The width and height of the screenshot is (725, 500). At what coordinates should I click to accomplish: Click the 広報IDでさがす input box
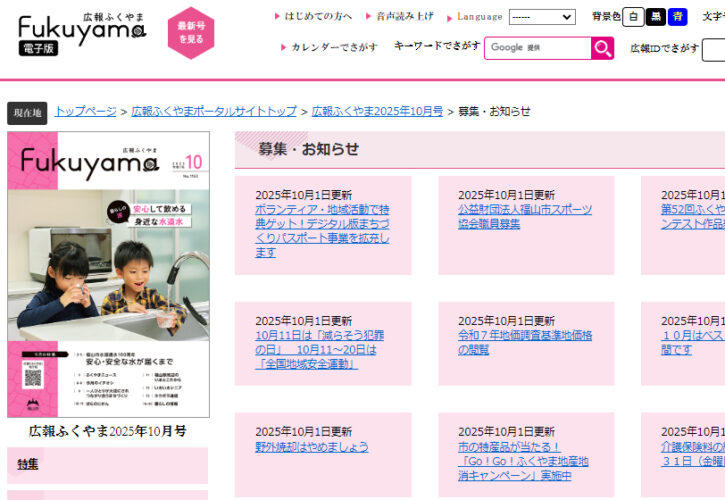tap(713, 50)
